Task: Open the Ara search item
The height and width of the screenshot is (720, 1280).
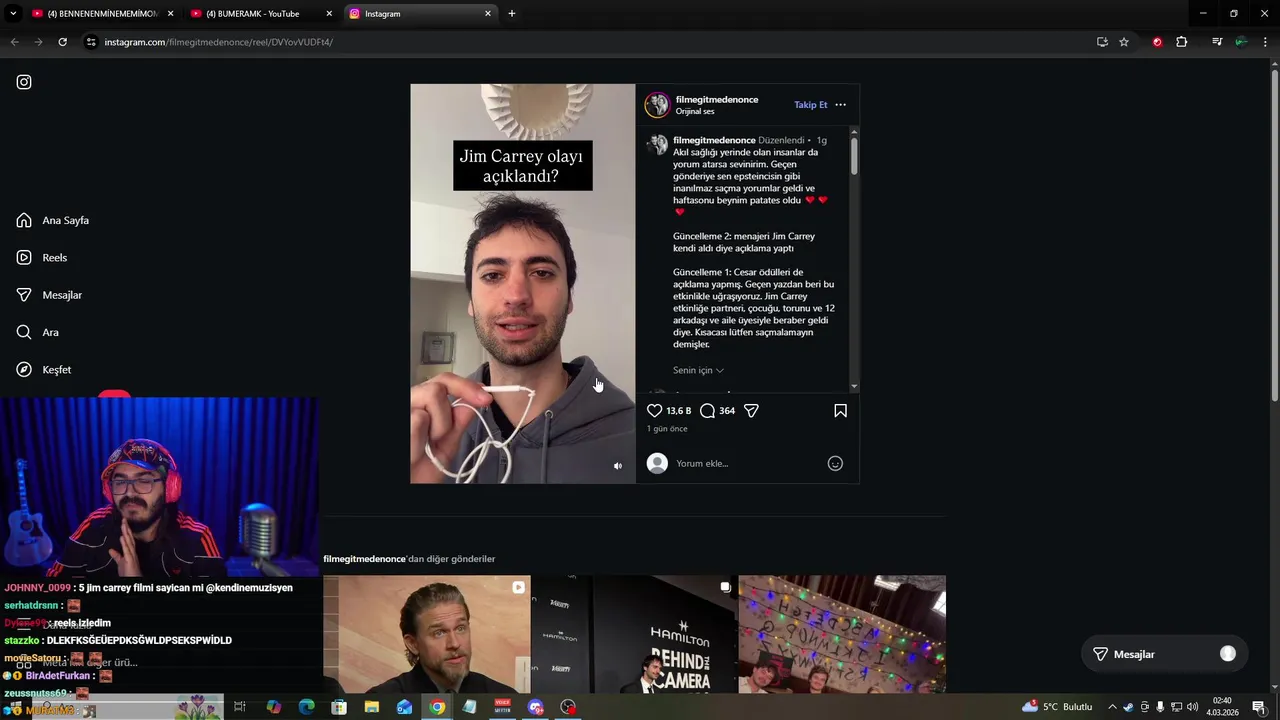Action: 38,332
